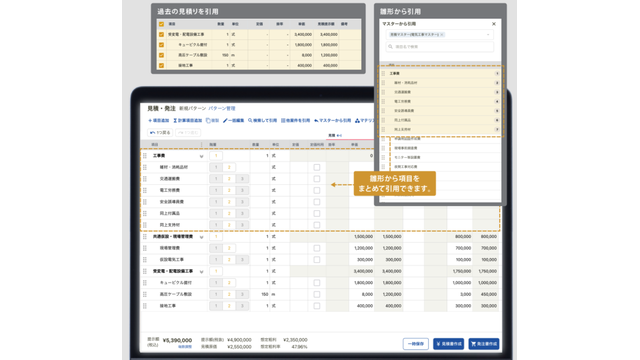This screenshot has width=640, height=360.
Task: Click the 同上支持材 row name in main table
Action: pyautogui.click(x=169, y=225)
